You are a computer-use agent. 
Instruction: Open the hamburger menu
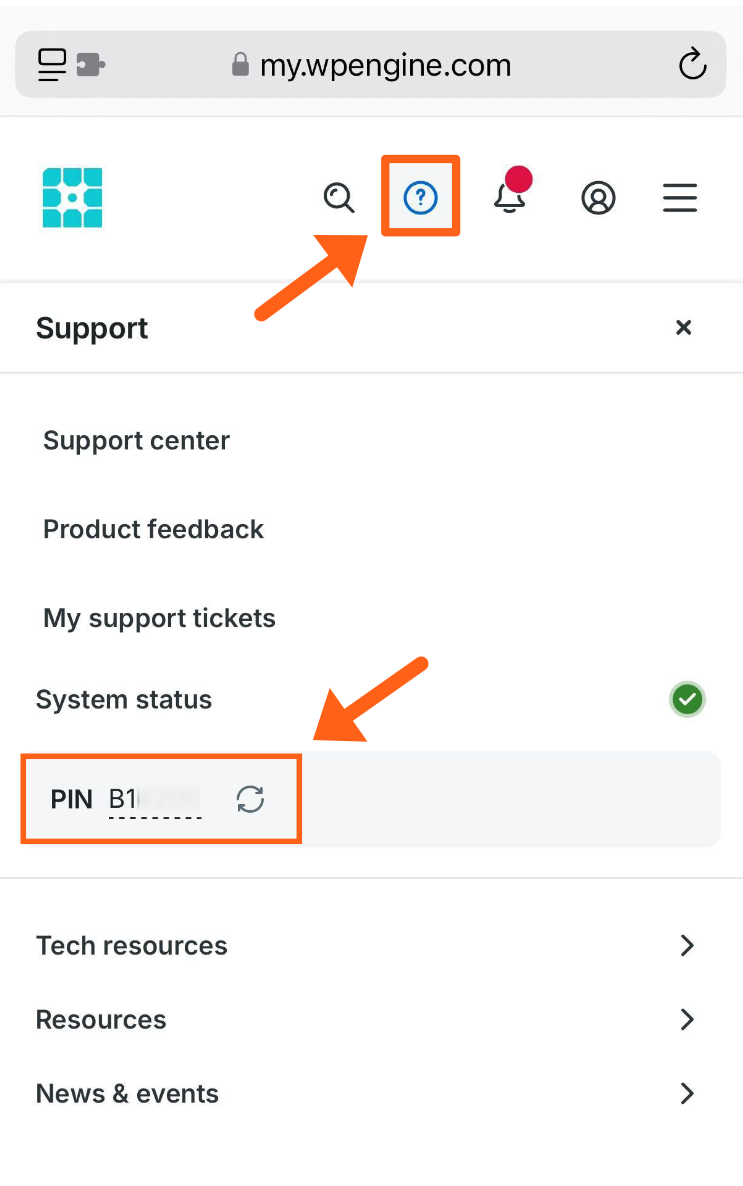click(680, 198)
